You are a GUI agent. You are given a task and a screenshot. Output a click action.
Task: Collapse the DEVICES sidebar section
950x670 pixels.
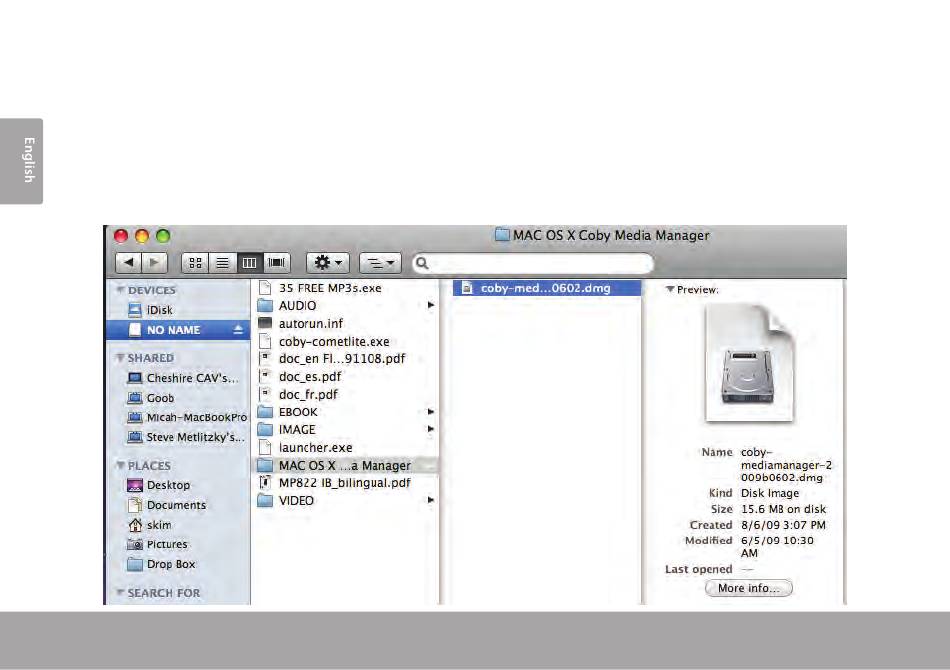pyautogui.click(x=121, y=290)
